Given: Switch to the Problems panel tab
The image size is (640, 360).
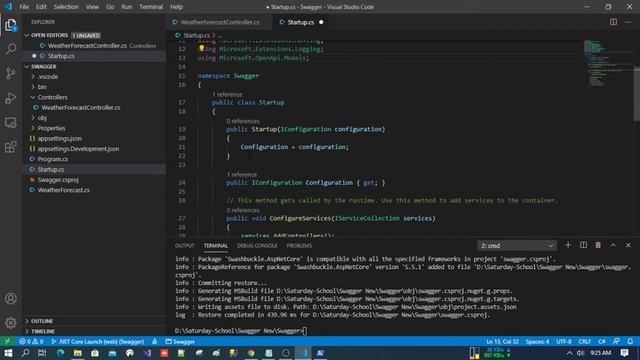Looking at the screenshot, I should click(x=299, y=246).
